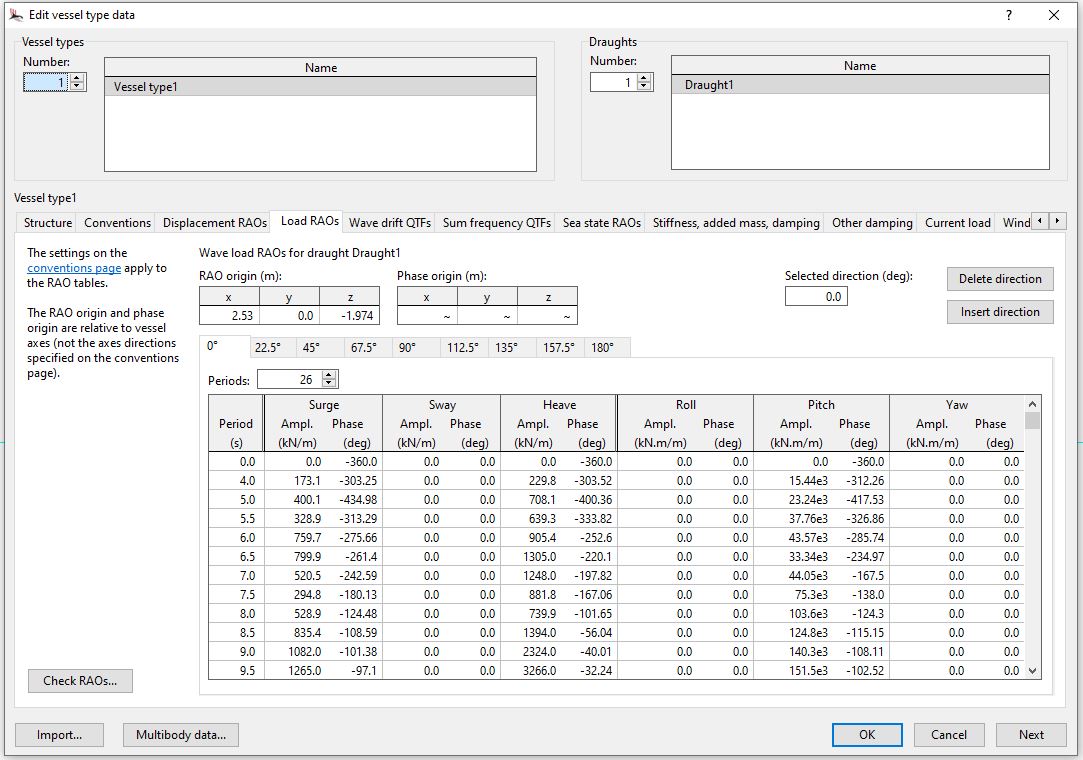Click the Periods value field

click(289, 379)
